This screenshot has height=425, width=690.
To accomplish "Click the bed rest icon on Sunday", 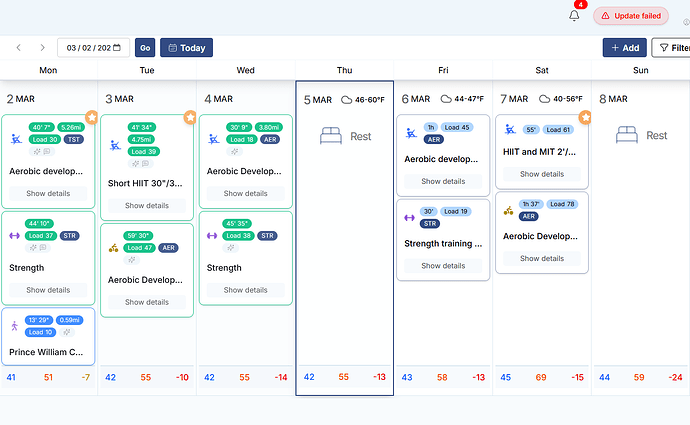I will point(624,136).
